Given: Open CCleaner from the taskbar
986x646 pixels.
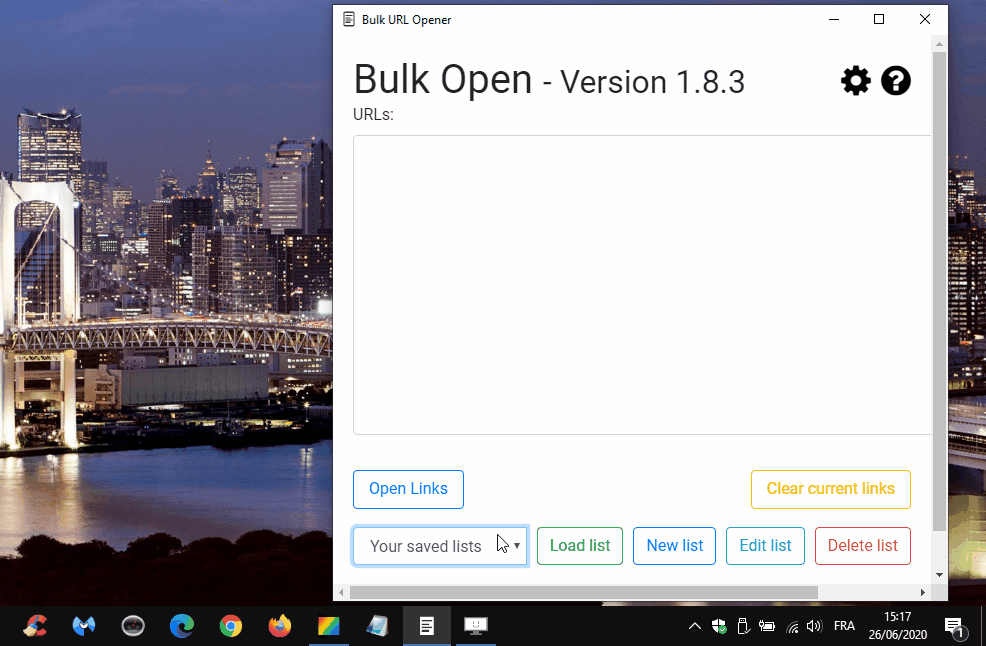Looking at the screenshot, I should pyautogui.click(x=35, y=626).
